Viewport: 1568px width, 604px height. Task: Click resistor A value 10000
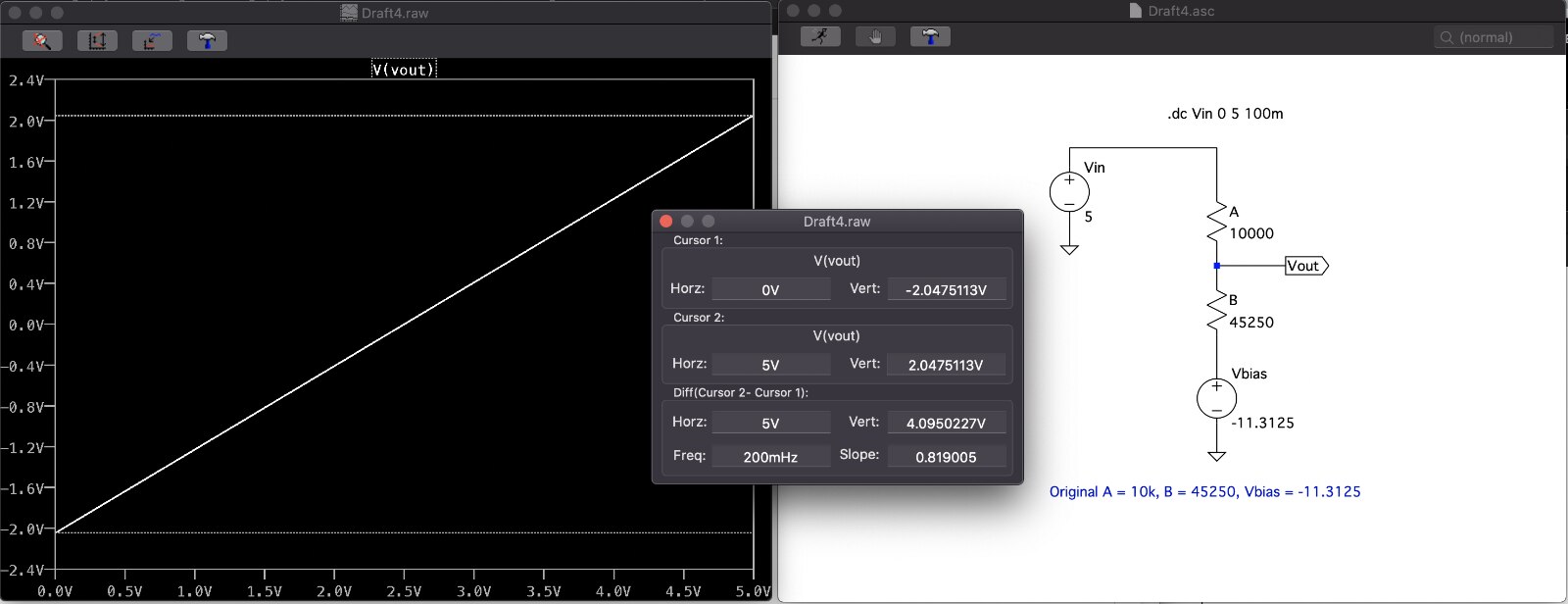(x=1251, y=233)
